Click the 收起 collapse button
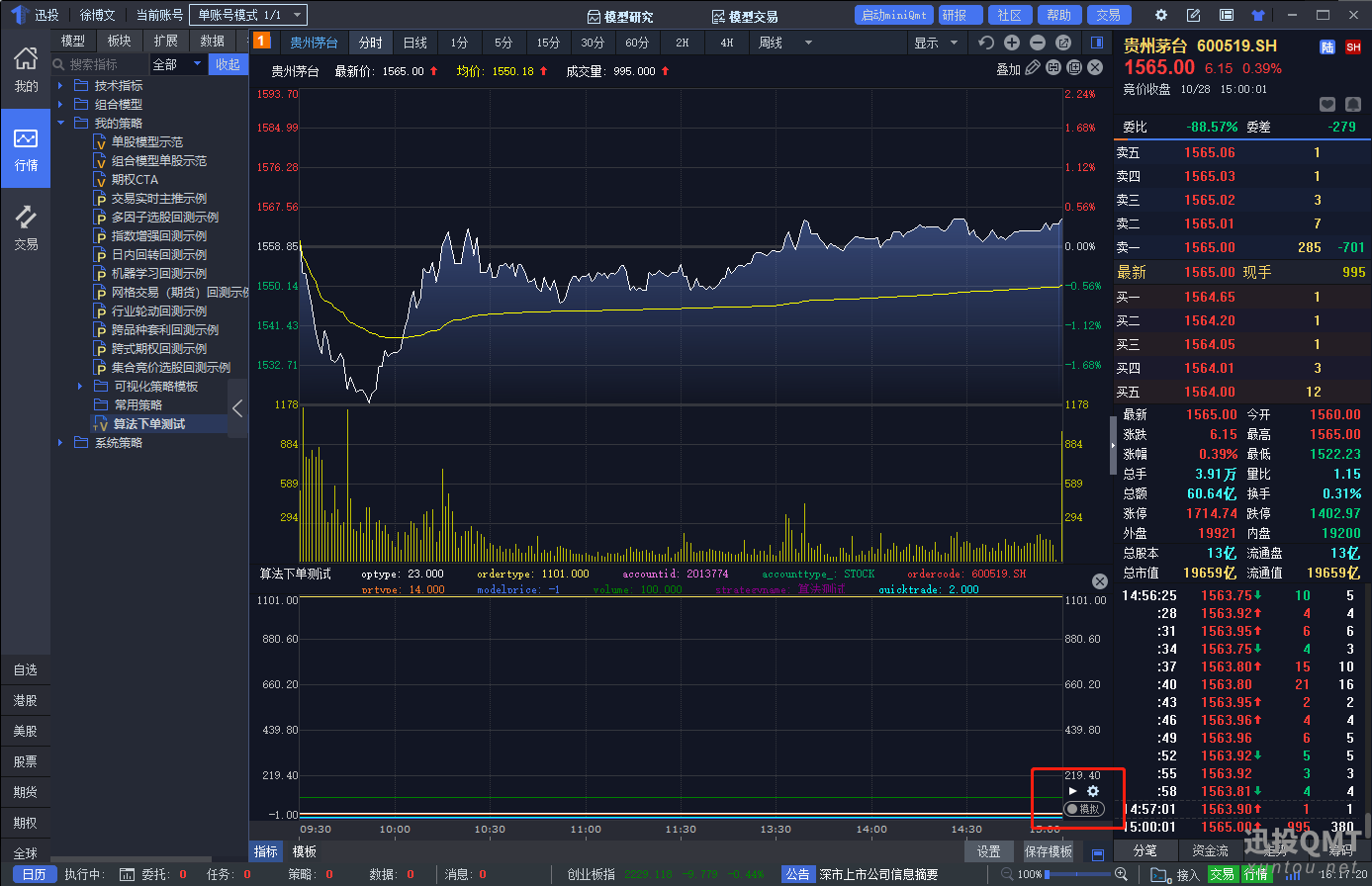The height and width of the screenshot is (886, 1372). pyautogui.click(x=228, y=64)
